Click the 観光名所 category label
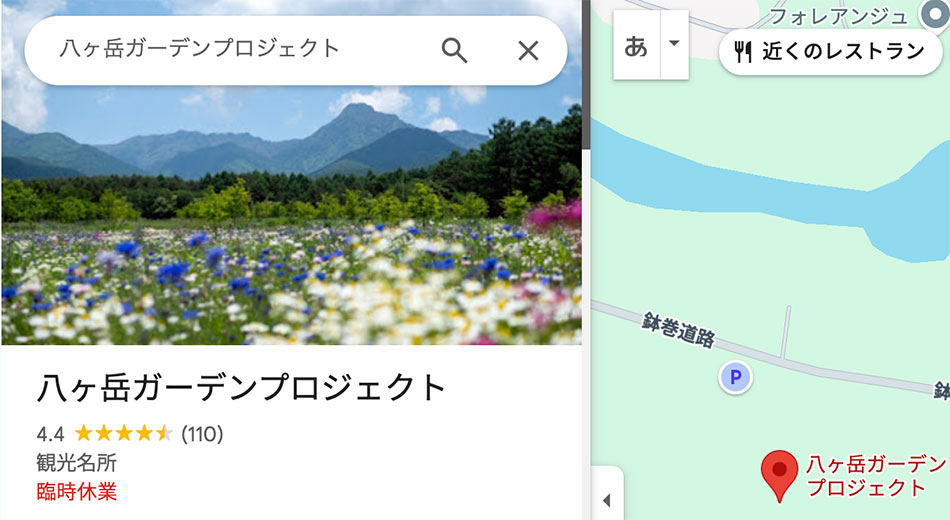 [77, 463]
